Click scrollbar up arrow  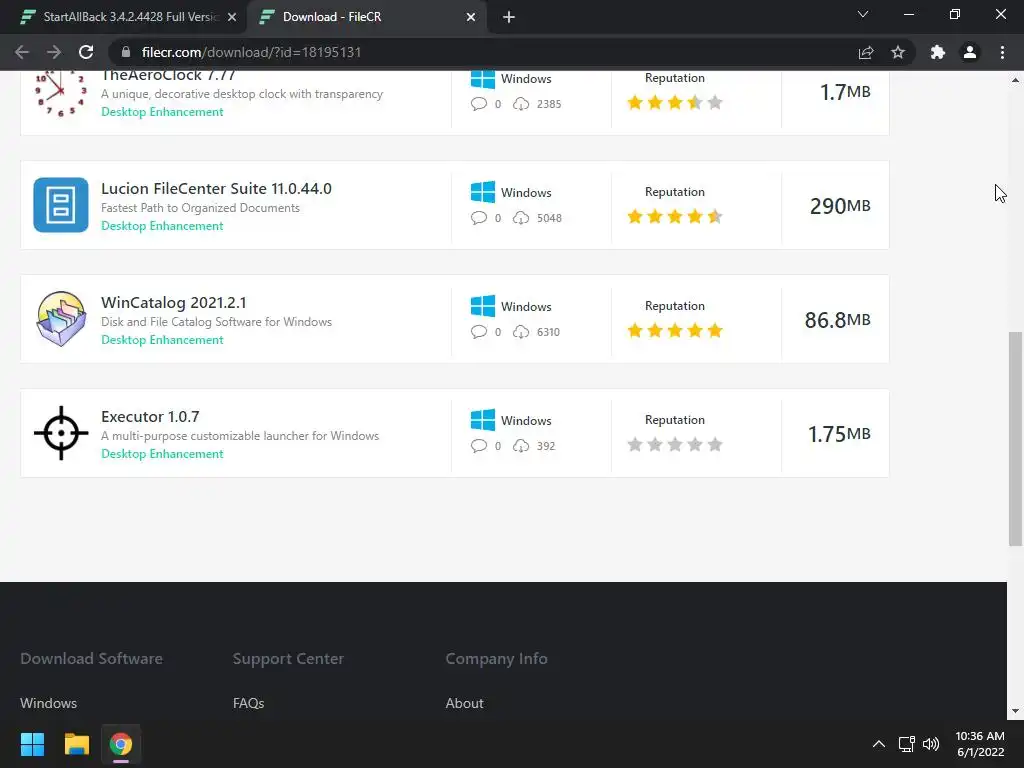[x=1015, y=80]
